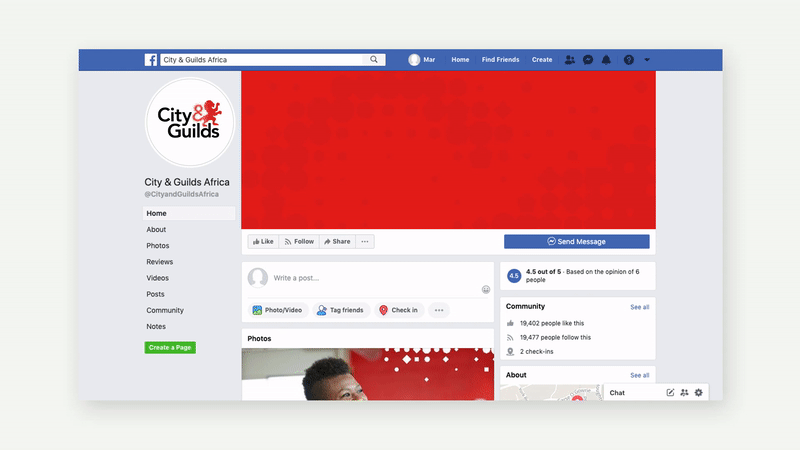Open the Chat bar label
The width and height of the screenshot is (800, 450).
point(617,393)
